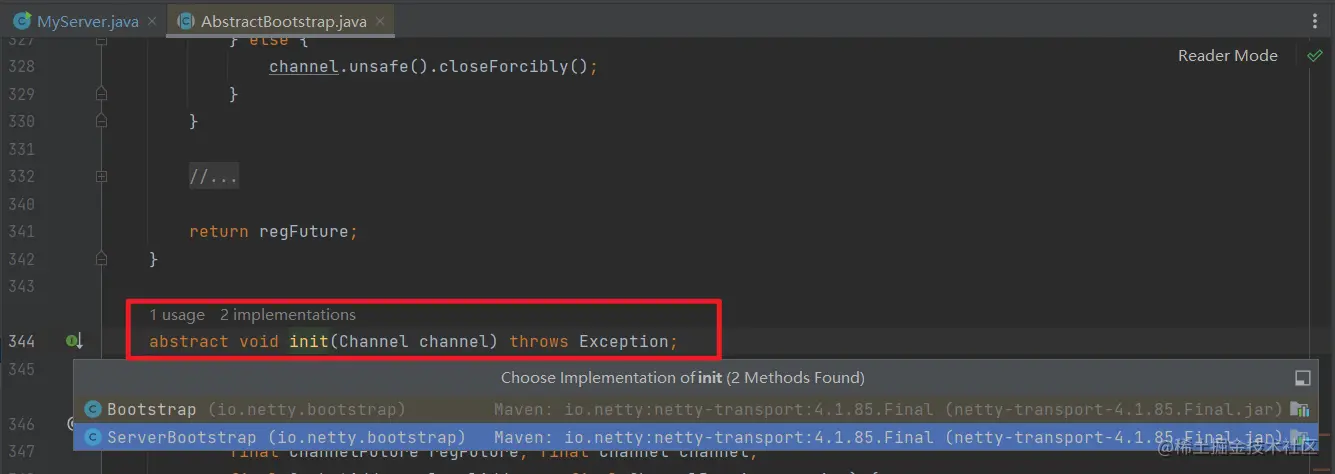Image resolution: width=1335 pixels, height=474 pixels.
Task: Click the 'Channel' parameter type in init
Action: 374,342
